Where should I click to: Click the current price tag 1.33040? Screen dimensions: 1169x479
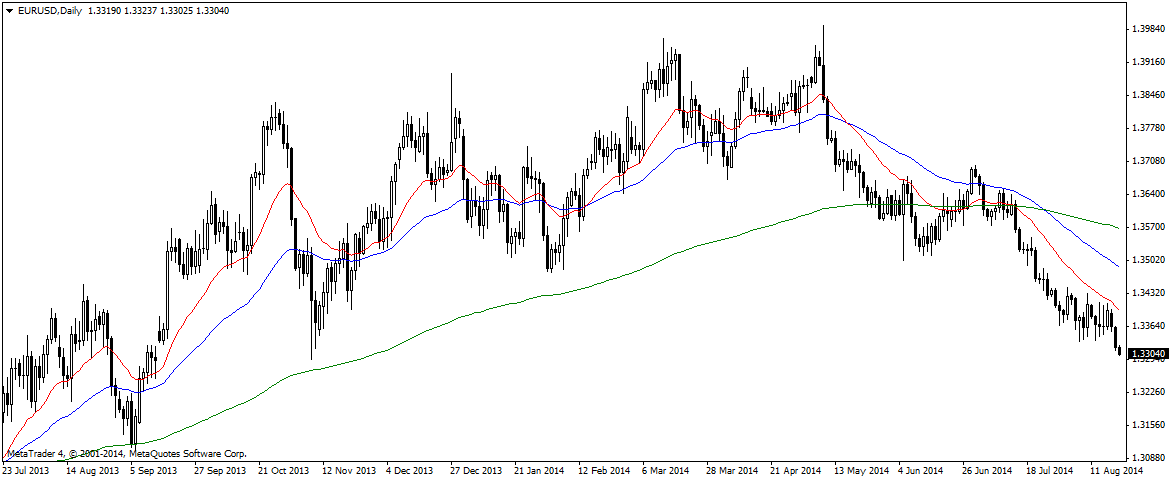(x=1146, y=353)
